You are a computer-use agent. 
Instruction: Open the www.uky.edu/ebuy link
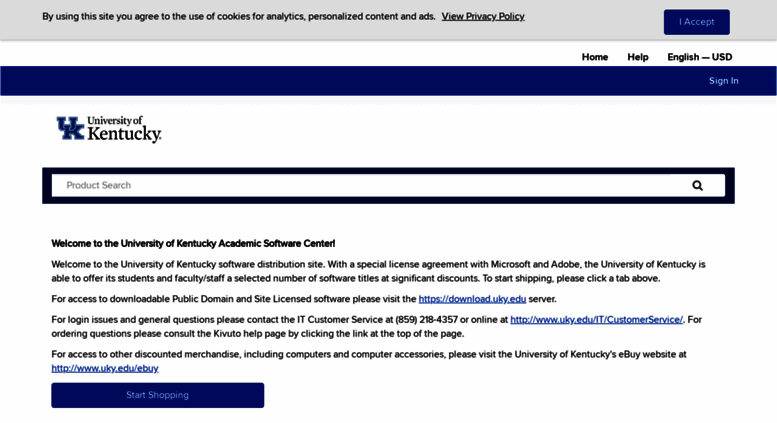pos(105,368)
